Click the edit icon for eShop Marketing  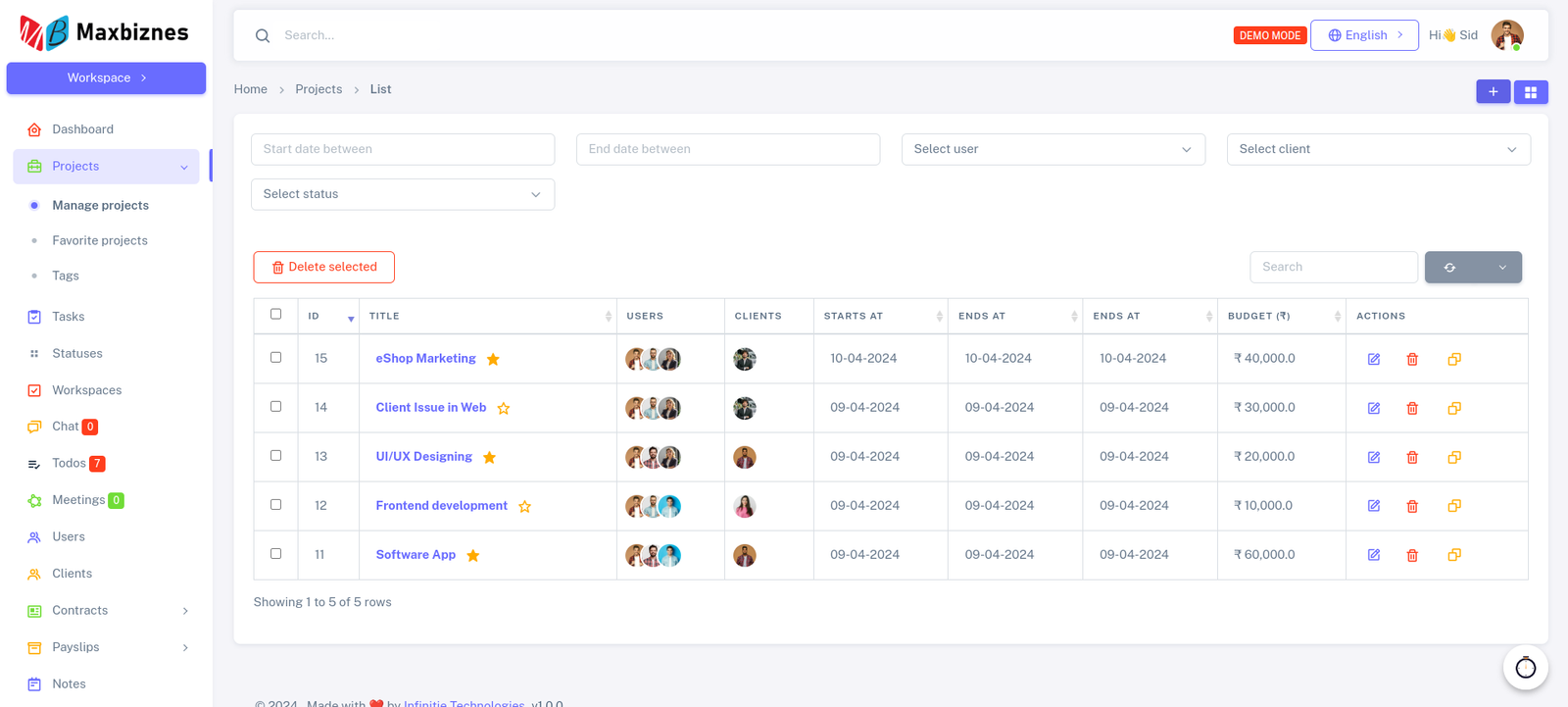pyautogui.click(x=1373, y=359)
